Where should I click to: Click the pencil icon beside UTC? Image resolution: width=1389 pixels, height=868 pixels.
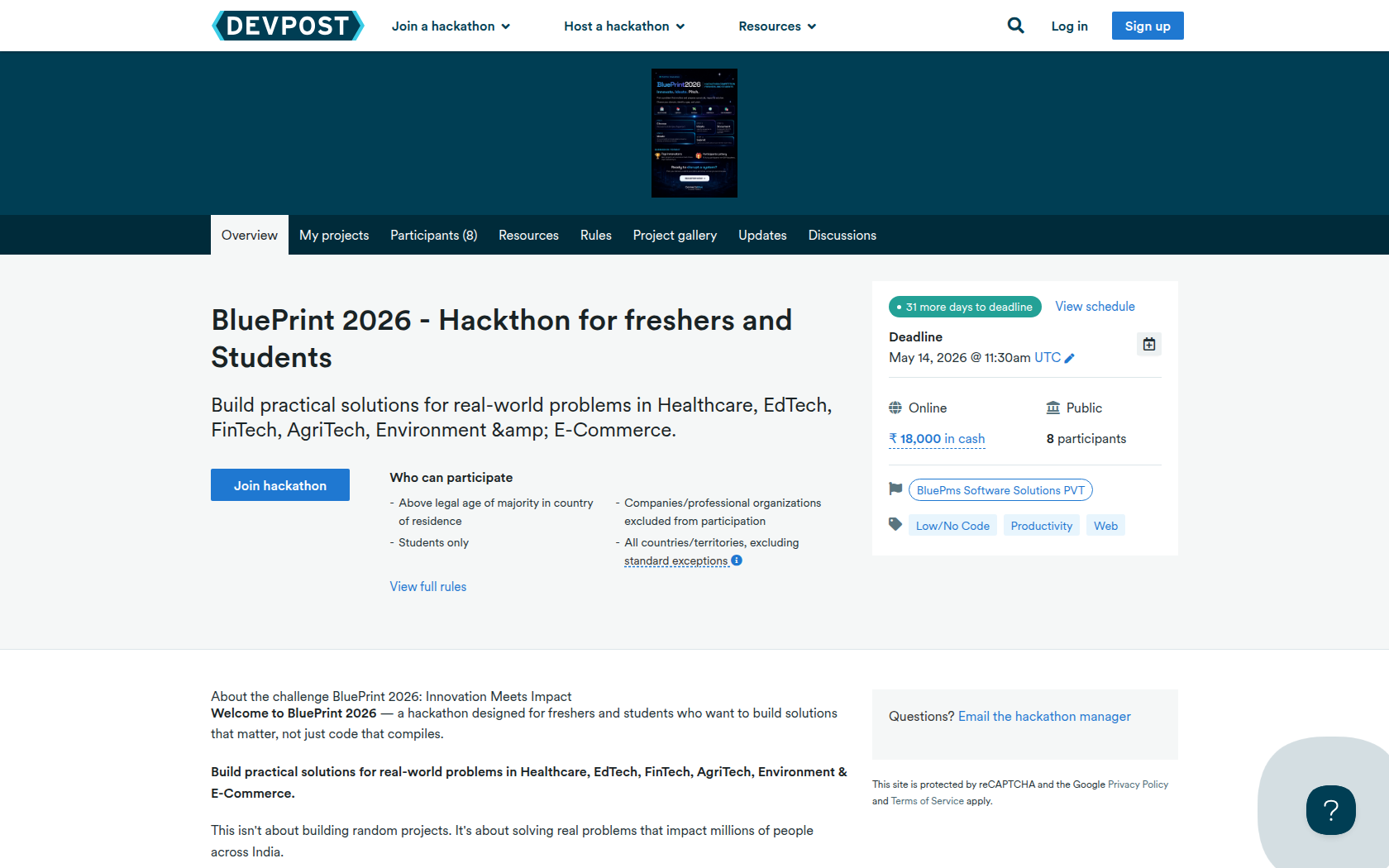(x=1069, y=358)
